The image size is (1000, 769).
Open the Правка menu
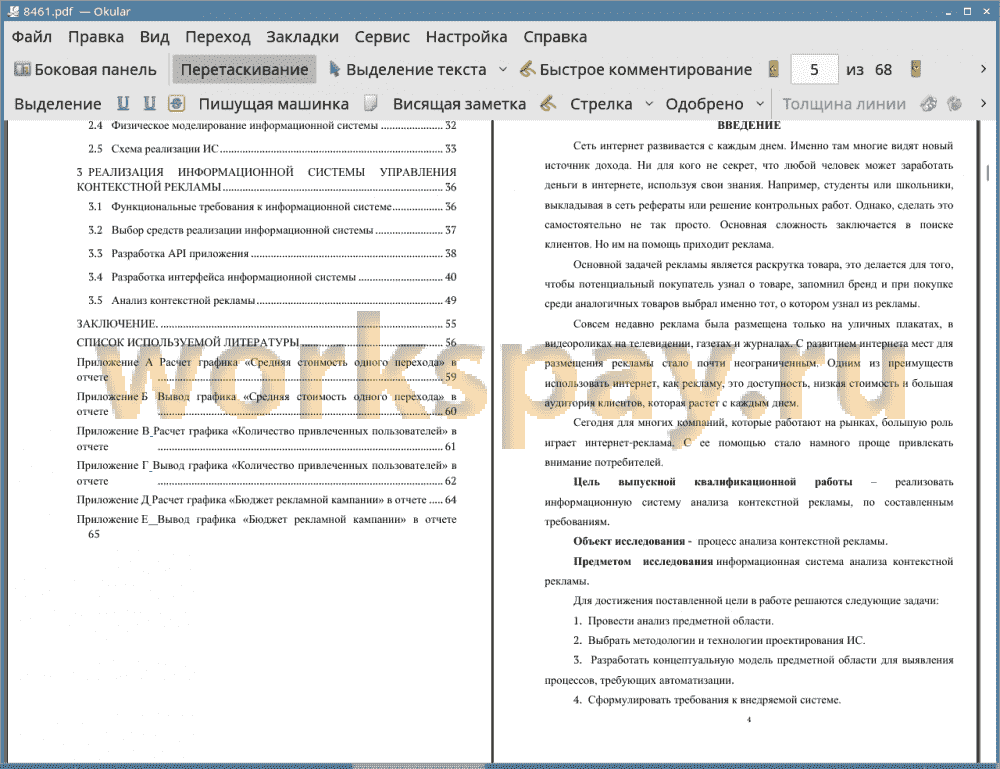(96, 37)
